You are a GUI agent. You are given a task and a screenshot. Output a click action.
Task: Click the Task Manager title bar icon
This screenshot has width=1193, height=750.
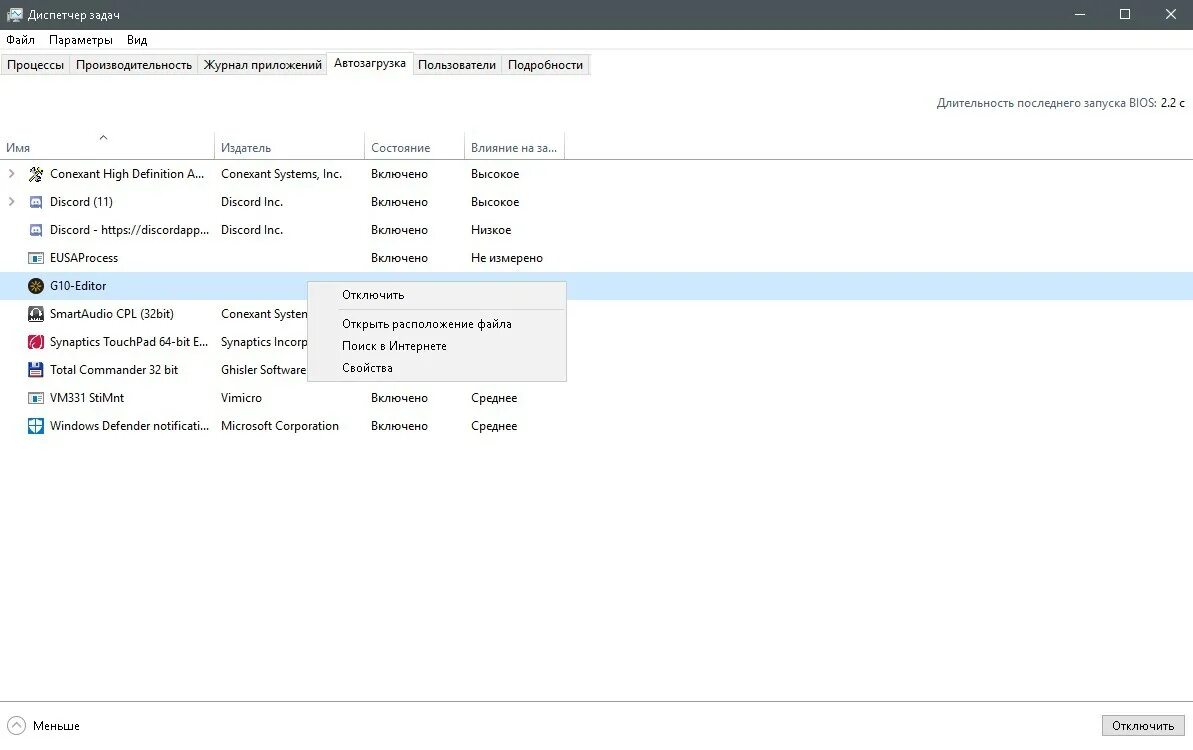pos(14,14)
